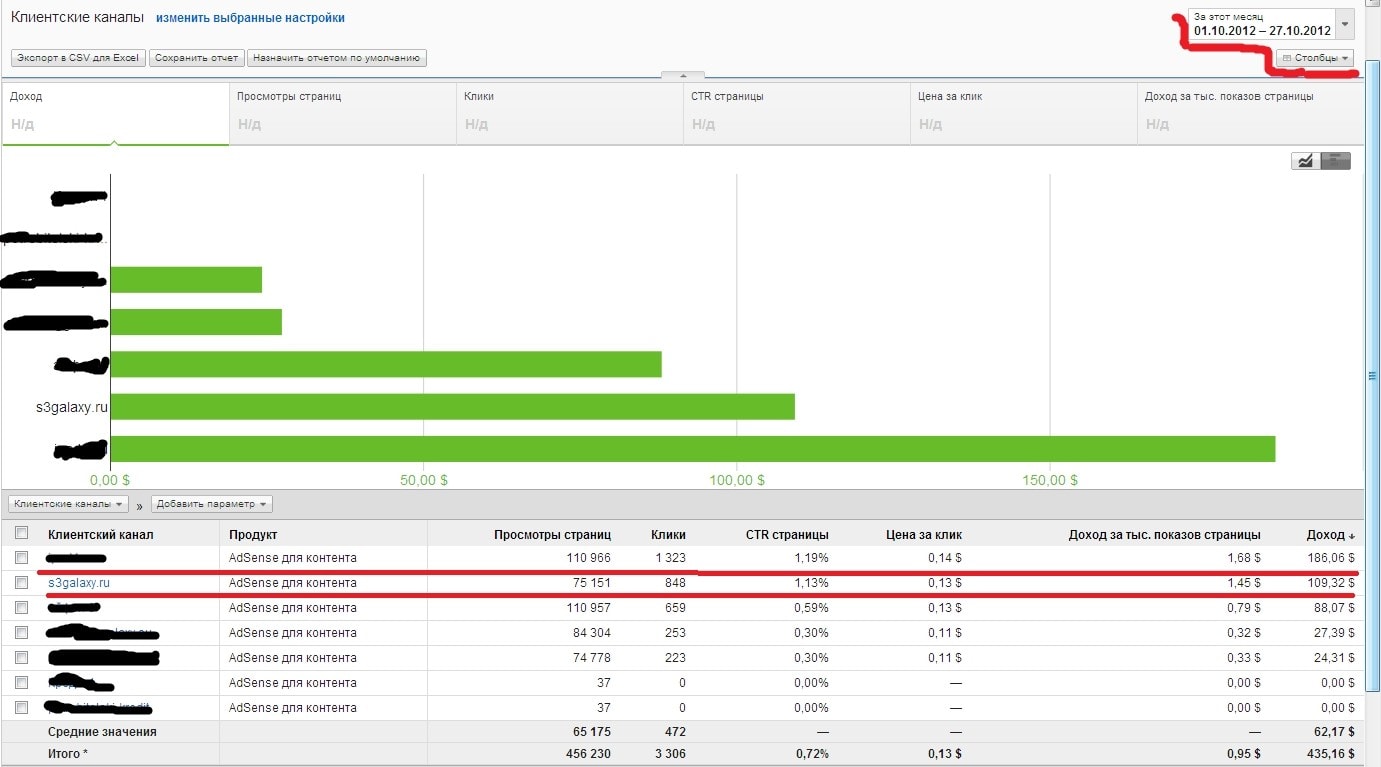Image resolution: width=1381 pixels, height=767 pixels.
Task: Toggle the select-all checkbox in table header
Action: click(x=22, y=534)
